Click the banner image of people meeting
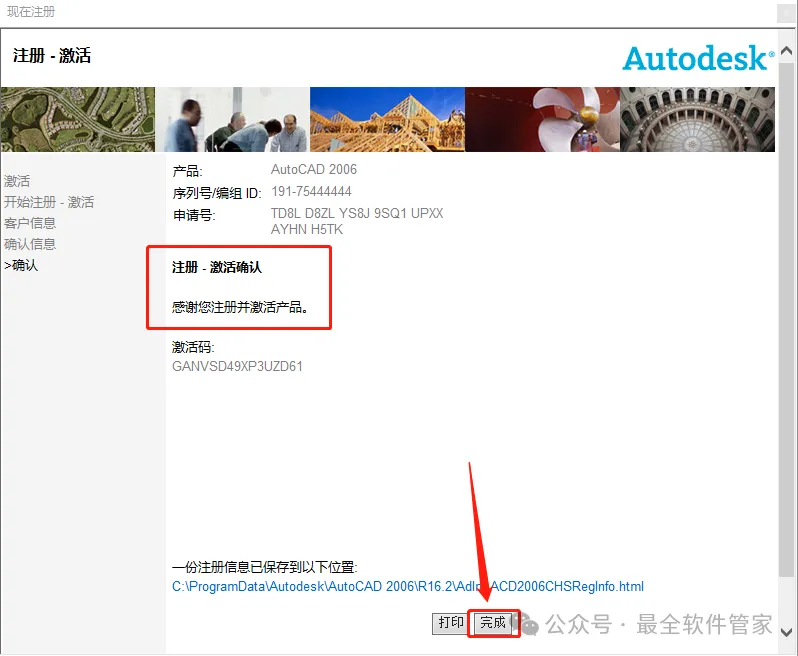Viewport: 798px width, 656px height. pos(232,120)
